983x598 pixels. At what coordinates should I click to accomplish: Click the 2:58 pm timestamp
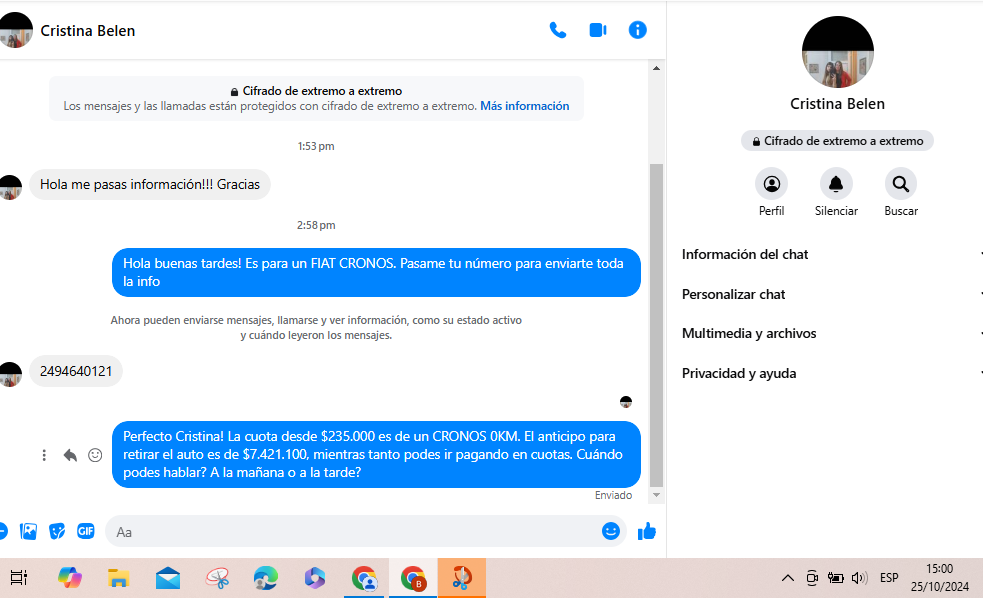pos(316,225)
